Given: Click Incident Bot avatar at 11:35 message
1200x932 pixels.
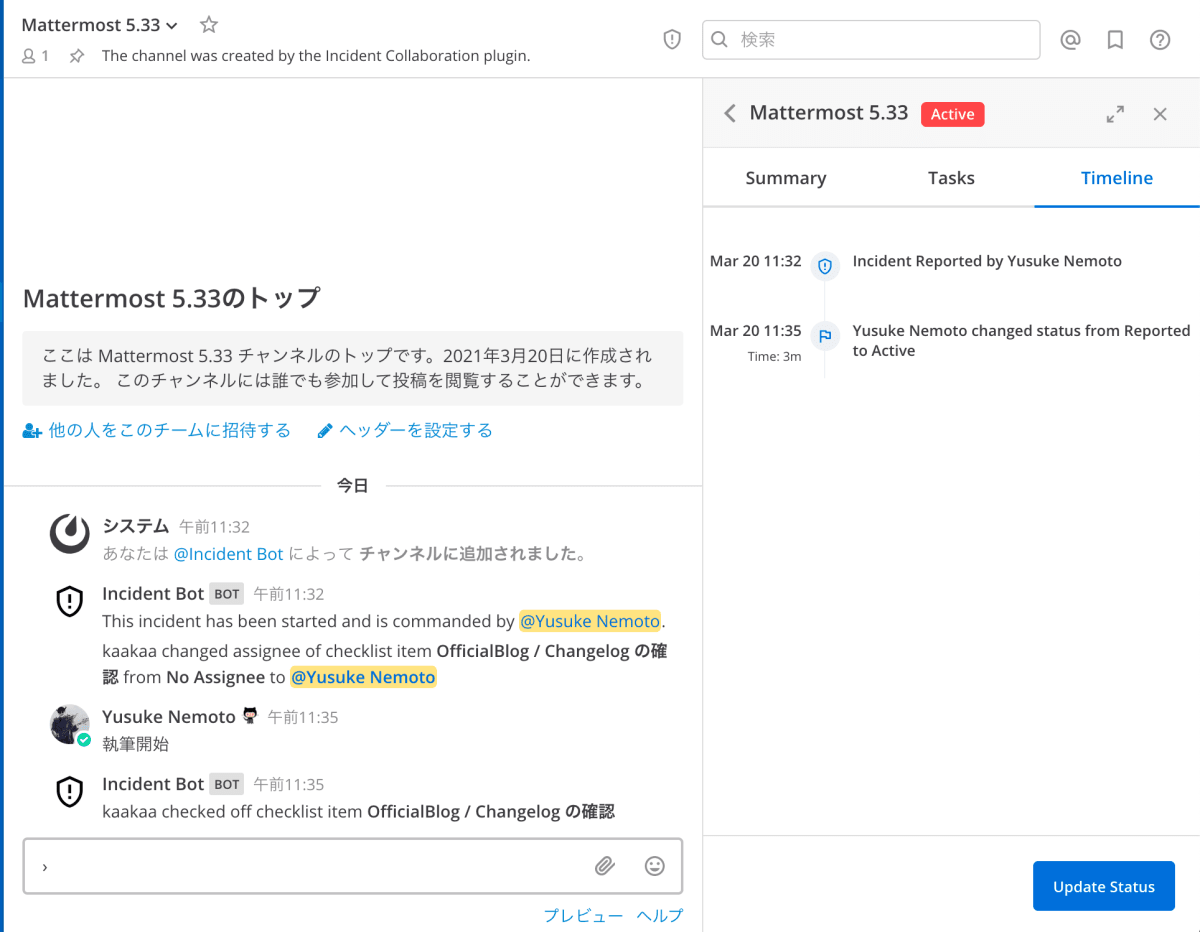Looking at the screenshot, I should pyautogui.click(x=69, y=792).
